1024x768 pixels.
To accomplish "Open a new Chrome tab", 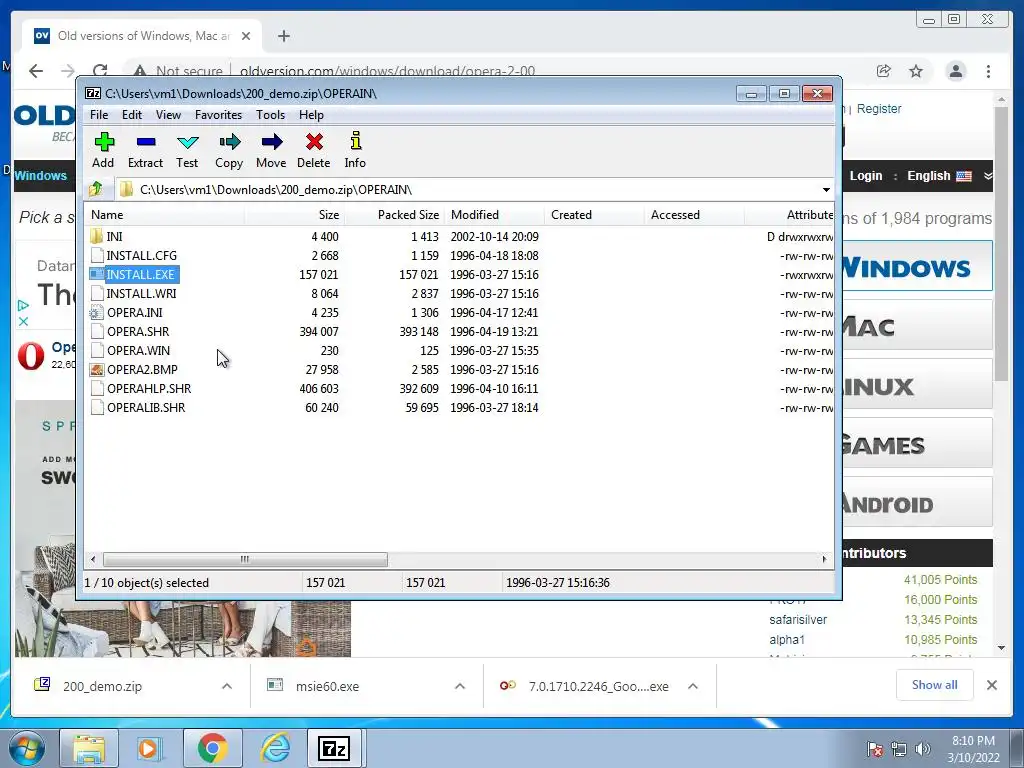I will point(283,36).
